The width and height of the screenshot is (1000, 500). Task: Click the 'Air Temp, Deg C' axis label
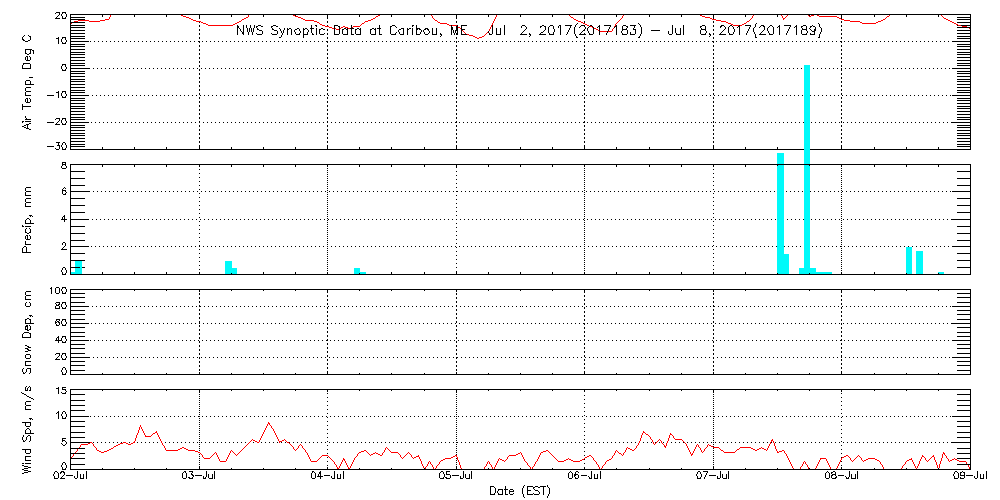pos(28,82)
